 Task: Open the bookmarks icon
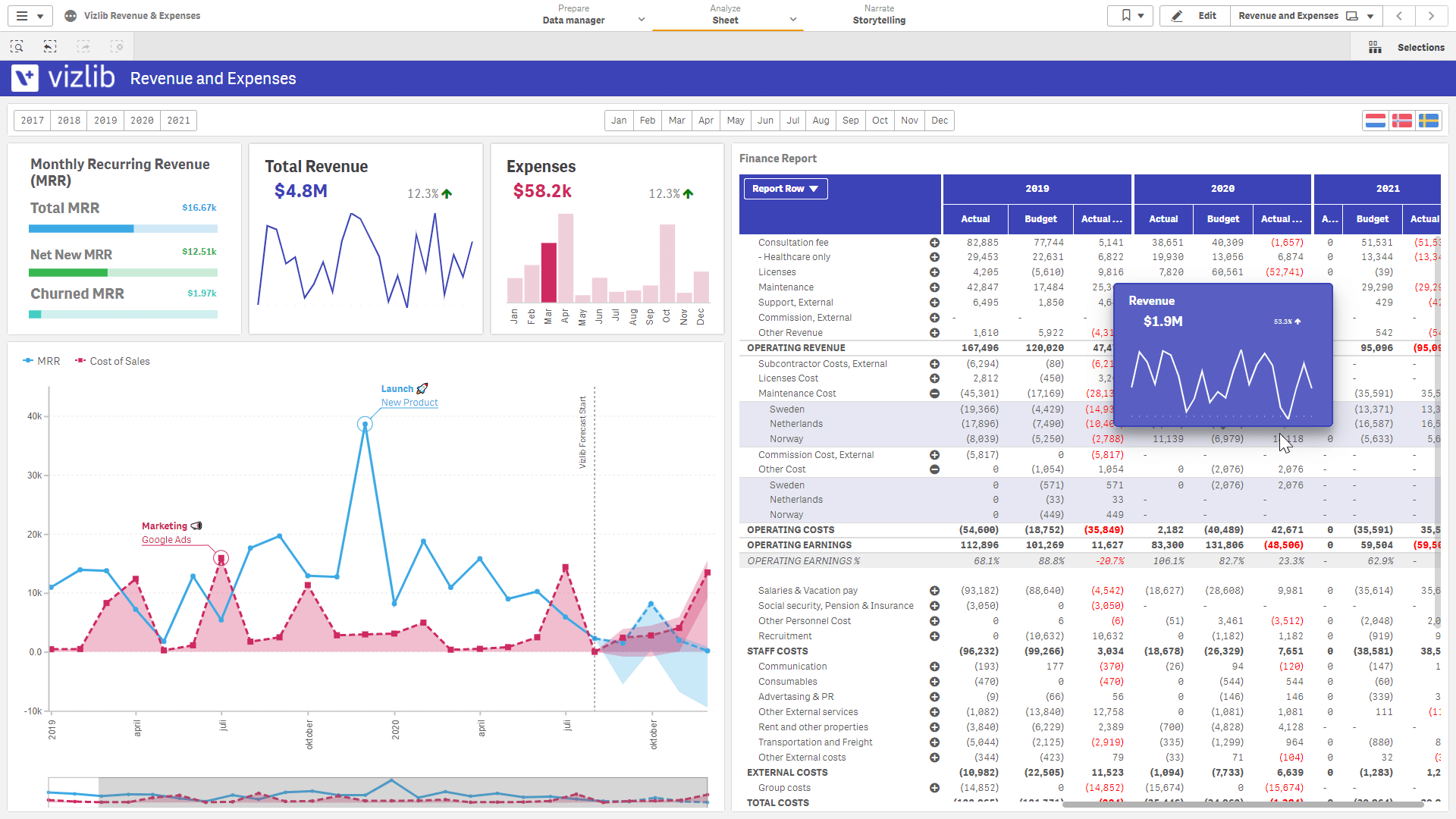1126,16
